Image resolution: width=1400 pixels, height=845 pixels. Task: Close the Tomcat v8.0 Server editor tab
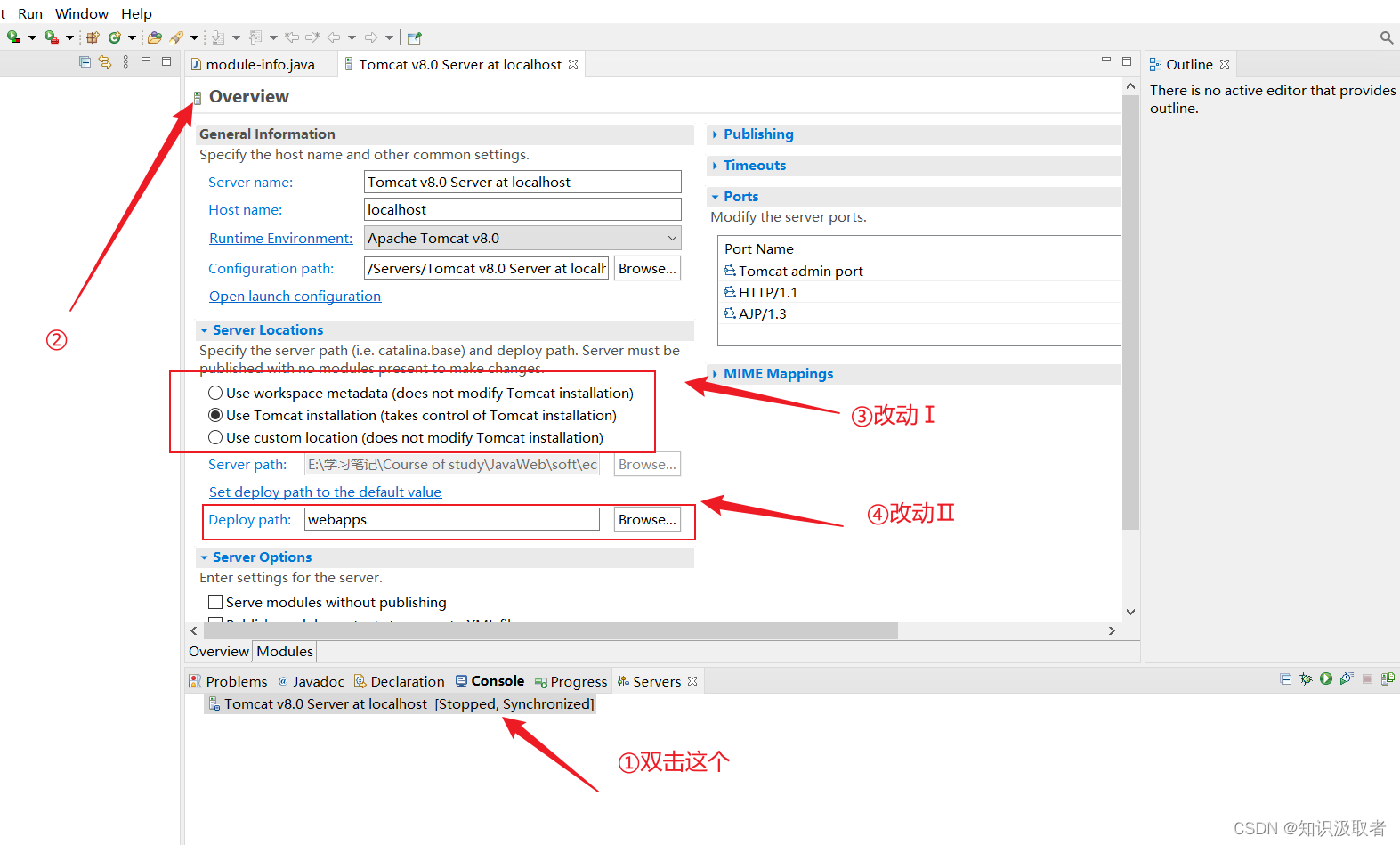573,64
